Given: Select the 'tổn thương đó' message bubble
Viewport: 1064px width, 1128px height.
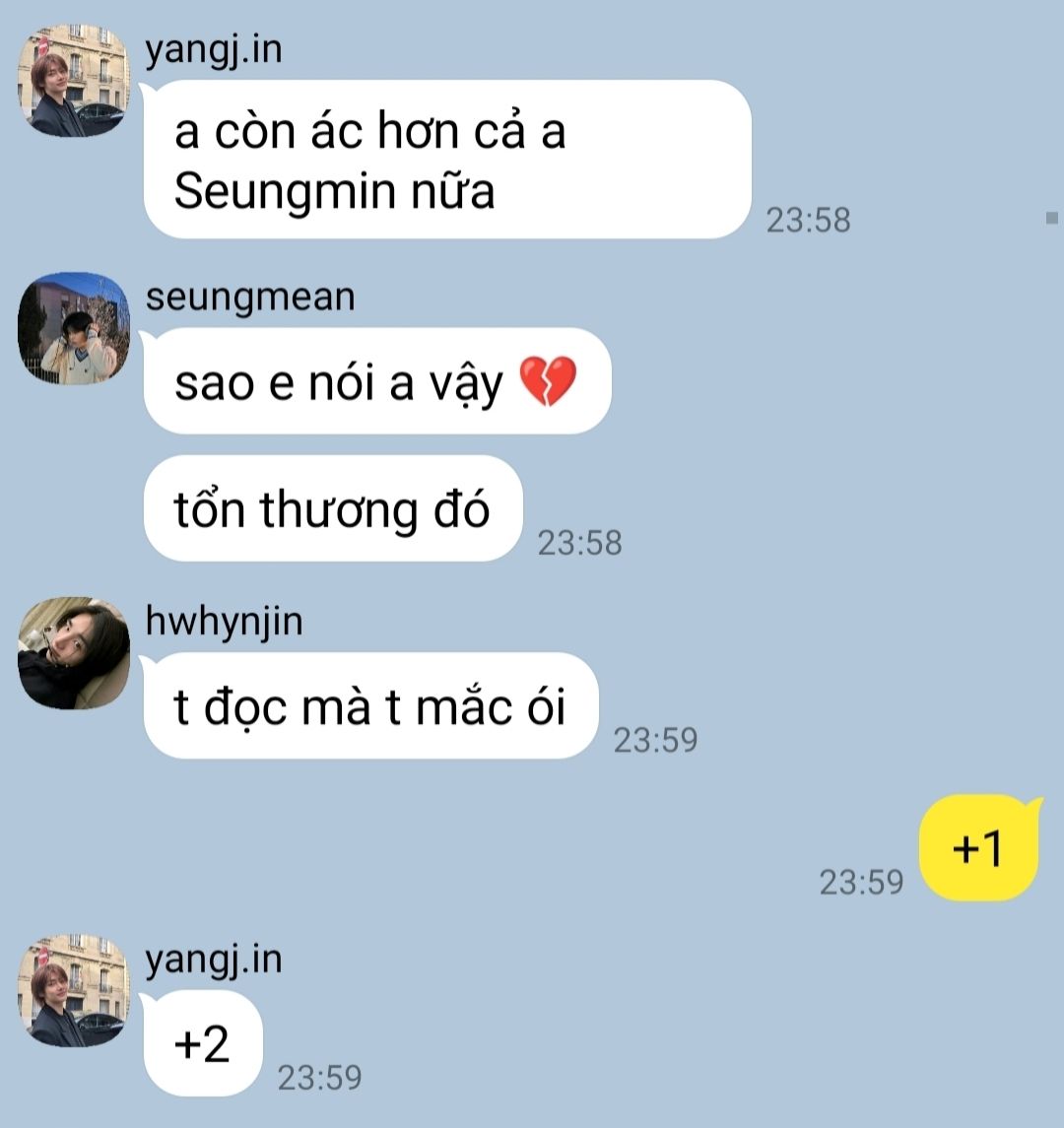Looking at the screenshot, I should click(333, 508).
